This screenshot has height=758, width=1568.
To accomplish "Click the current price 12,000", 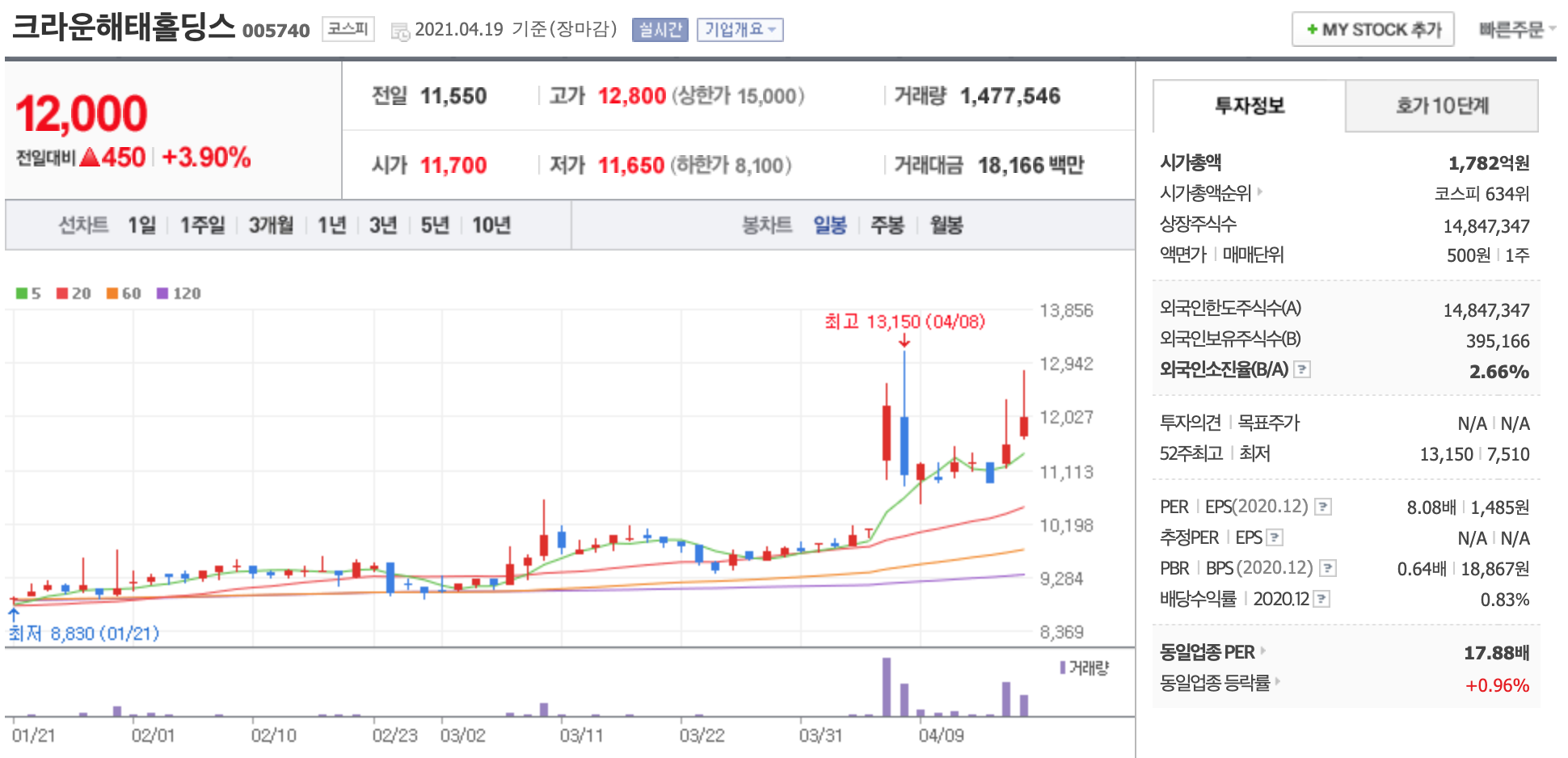I will (81, 113).
